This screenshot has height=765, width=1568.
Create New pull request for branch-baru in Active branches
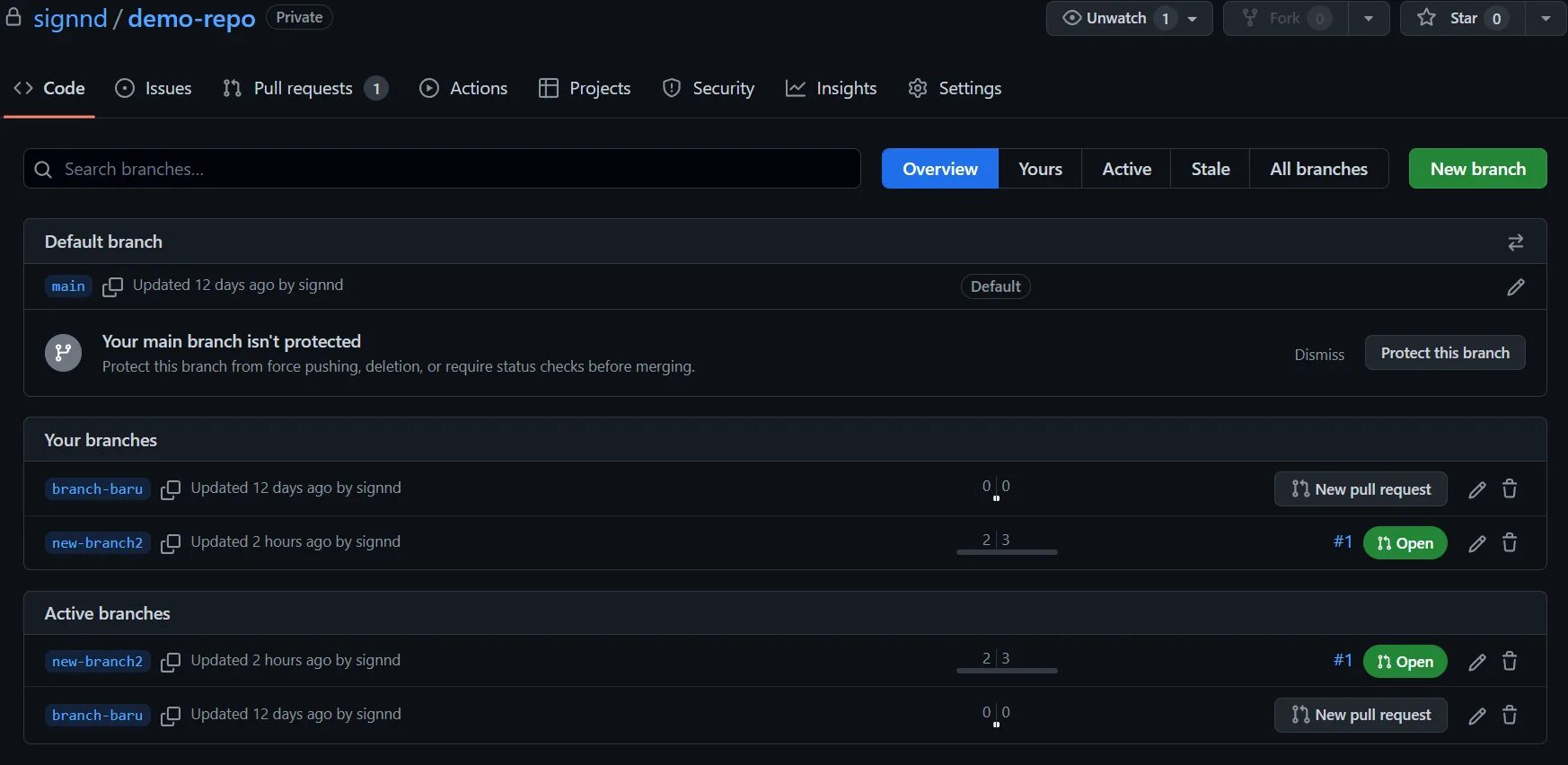pos(1361,716)
